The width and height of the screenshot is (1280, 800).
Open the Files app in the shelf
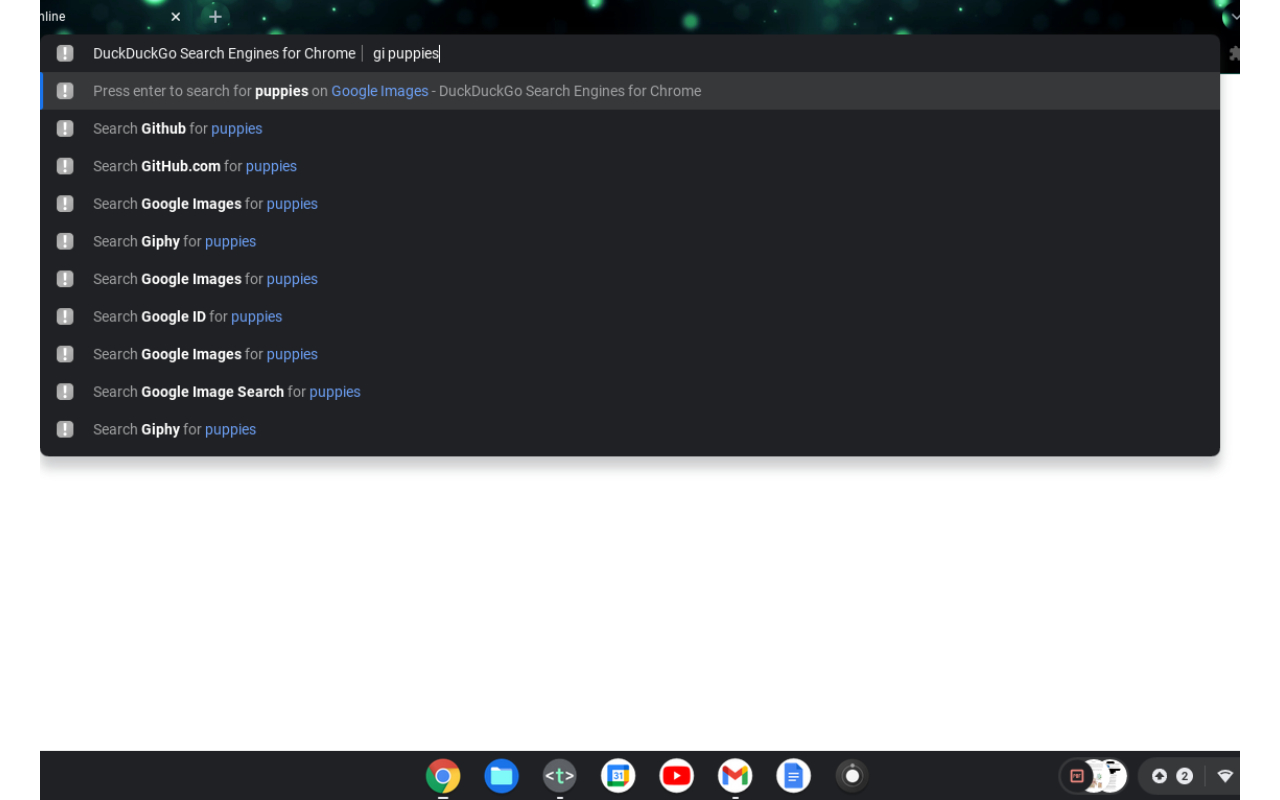(501, 776)
